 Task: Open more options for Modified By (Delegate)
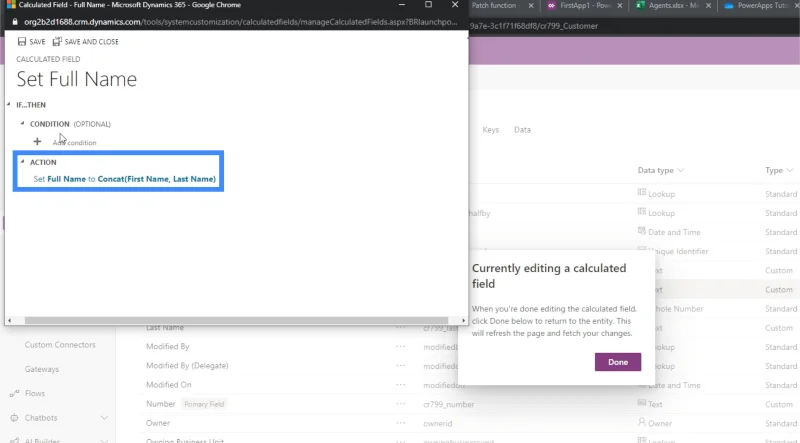point(401,365)
